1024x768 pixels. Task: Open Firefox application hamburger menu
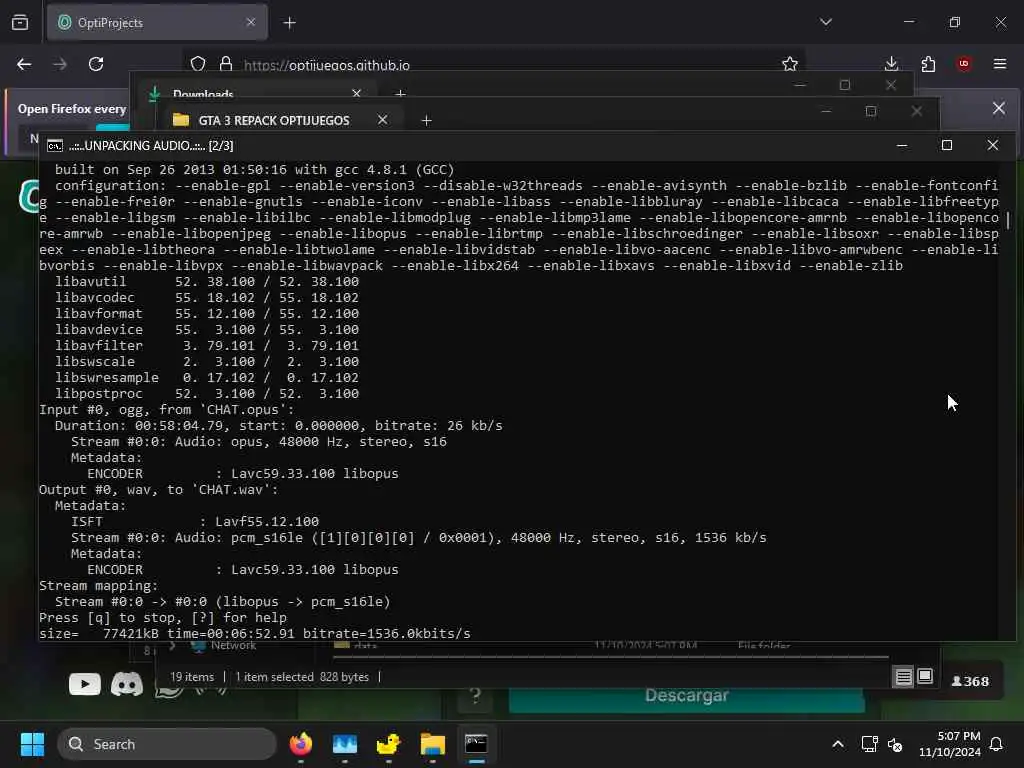(x=1000, y=64)
